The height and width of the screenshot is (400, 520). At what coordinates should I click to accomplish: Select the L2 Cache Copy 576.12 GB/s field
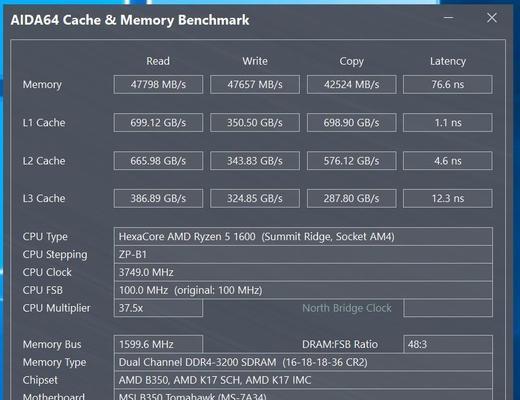(351, 161)
